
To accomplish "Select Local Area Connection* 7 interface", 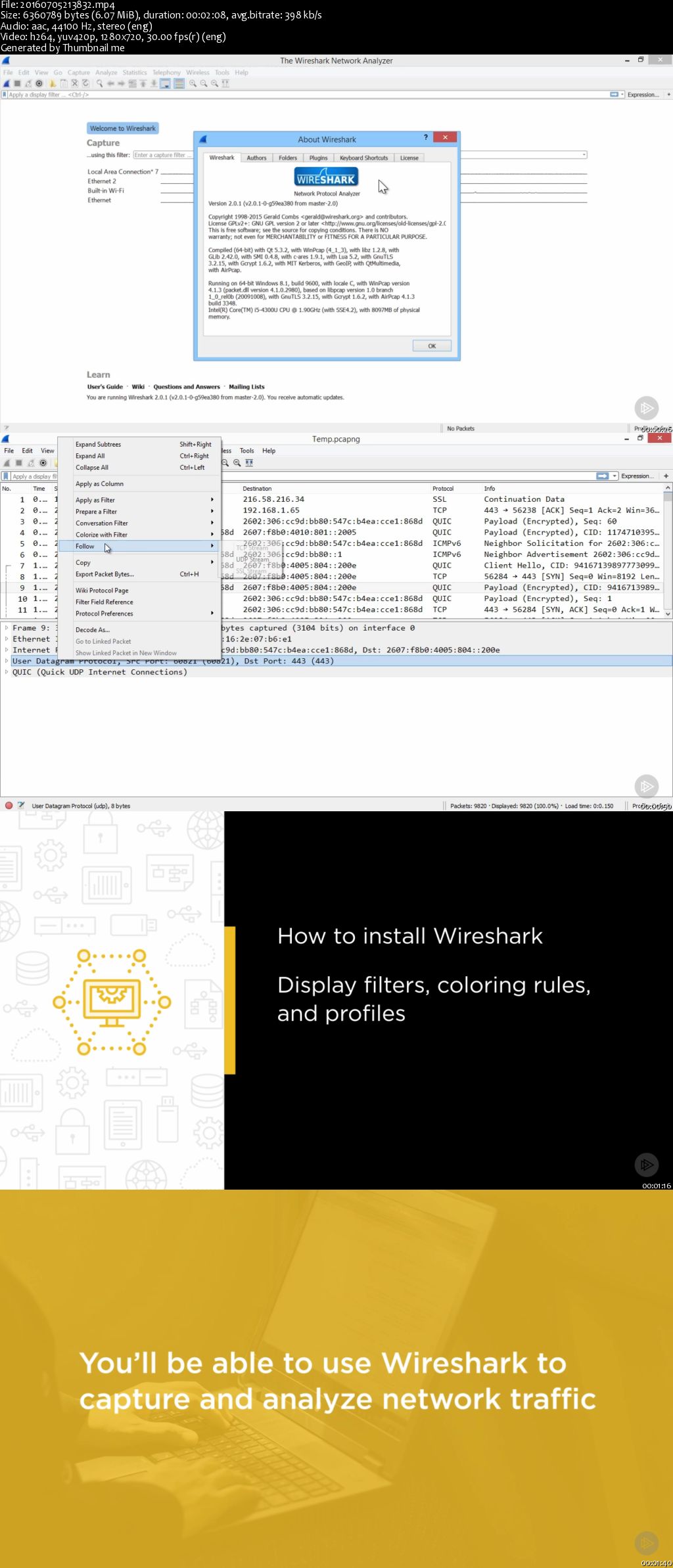I will 123,171.
